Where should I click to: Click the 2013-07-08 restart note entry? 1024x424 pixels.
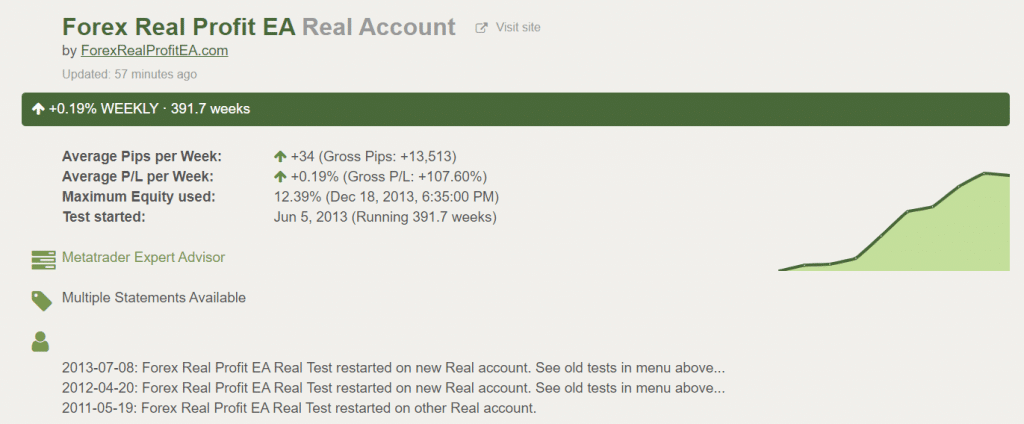click(x=393, y=368)
